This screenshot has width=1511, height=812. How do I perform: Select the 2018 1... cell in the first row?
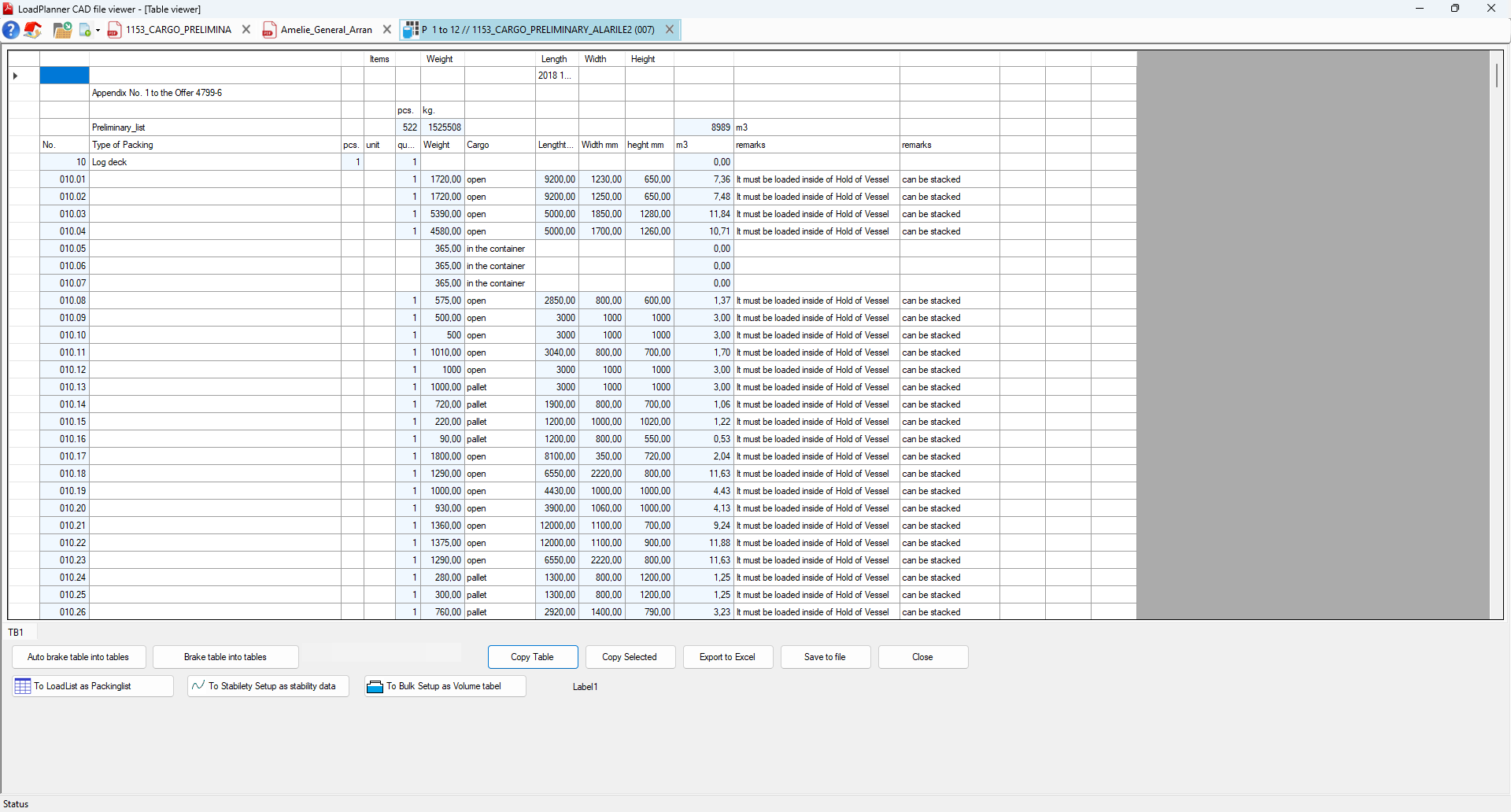point(557,76)
